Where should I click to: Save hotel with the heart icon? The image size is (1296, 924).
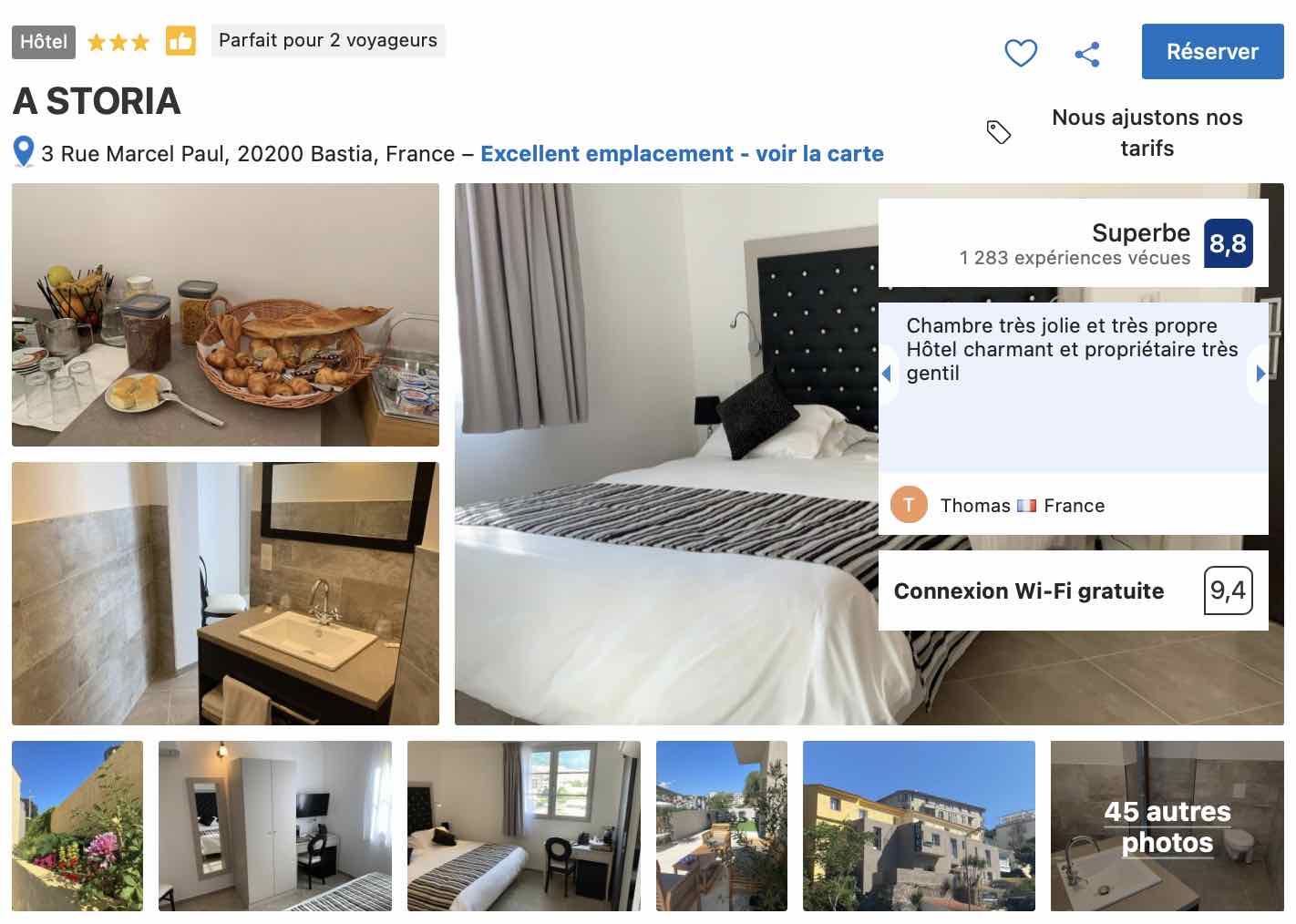click(1021, 53)
